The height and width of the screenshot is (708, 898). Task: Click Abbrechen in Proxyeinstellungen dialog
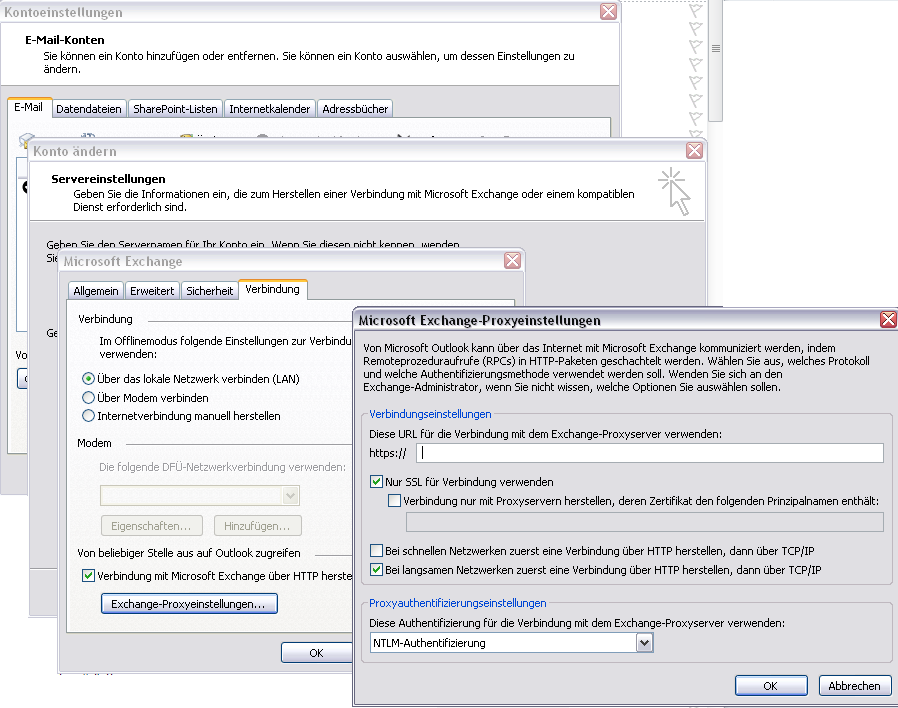pos(854,686)
